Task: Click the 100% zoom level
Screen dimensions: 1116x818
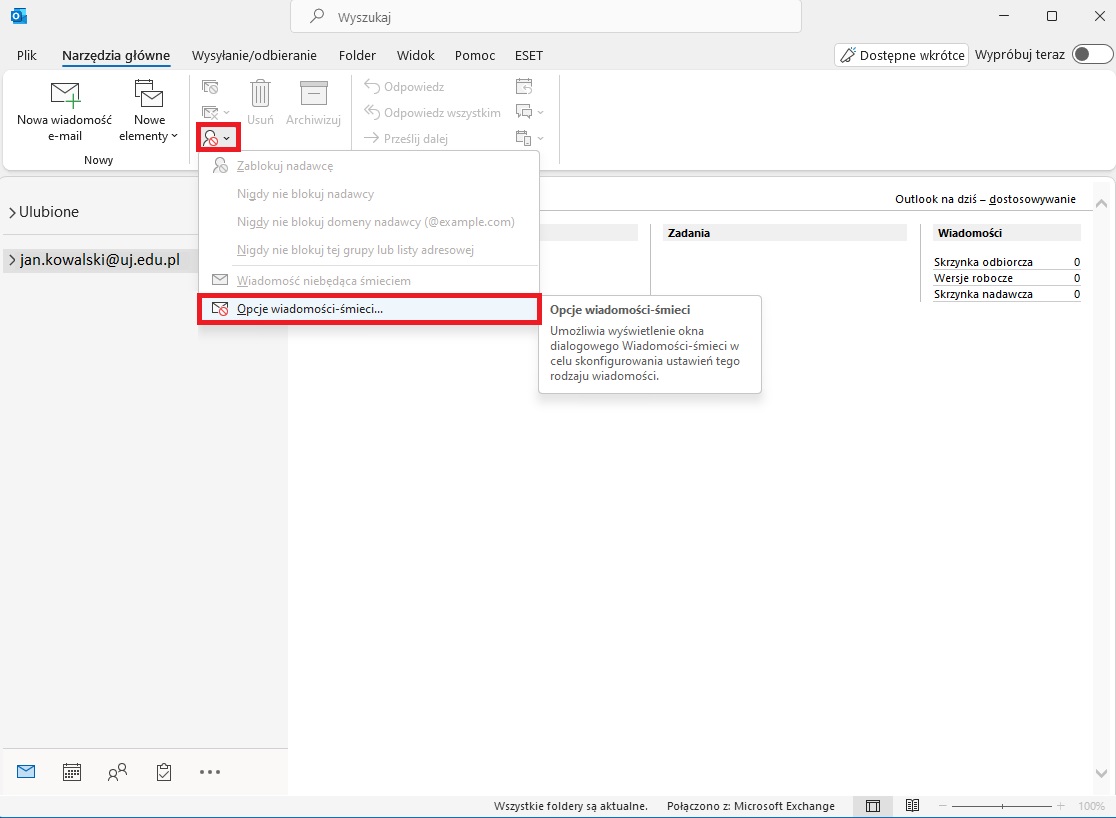Action: [1091, 806]
